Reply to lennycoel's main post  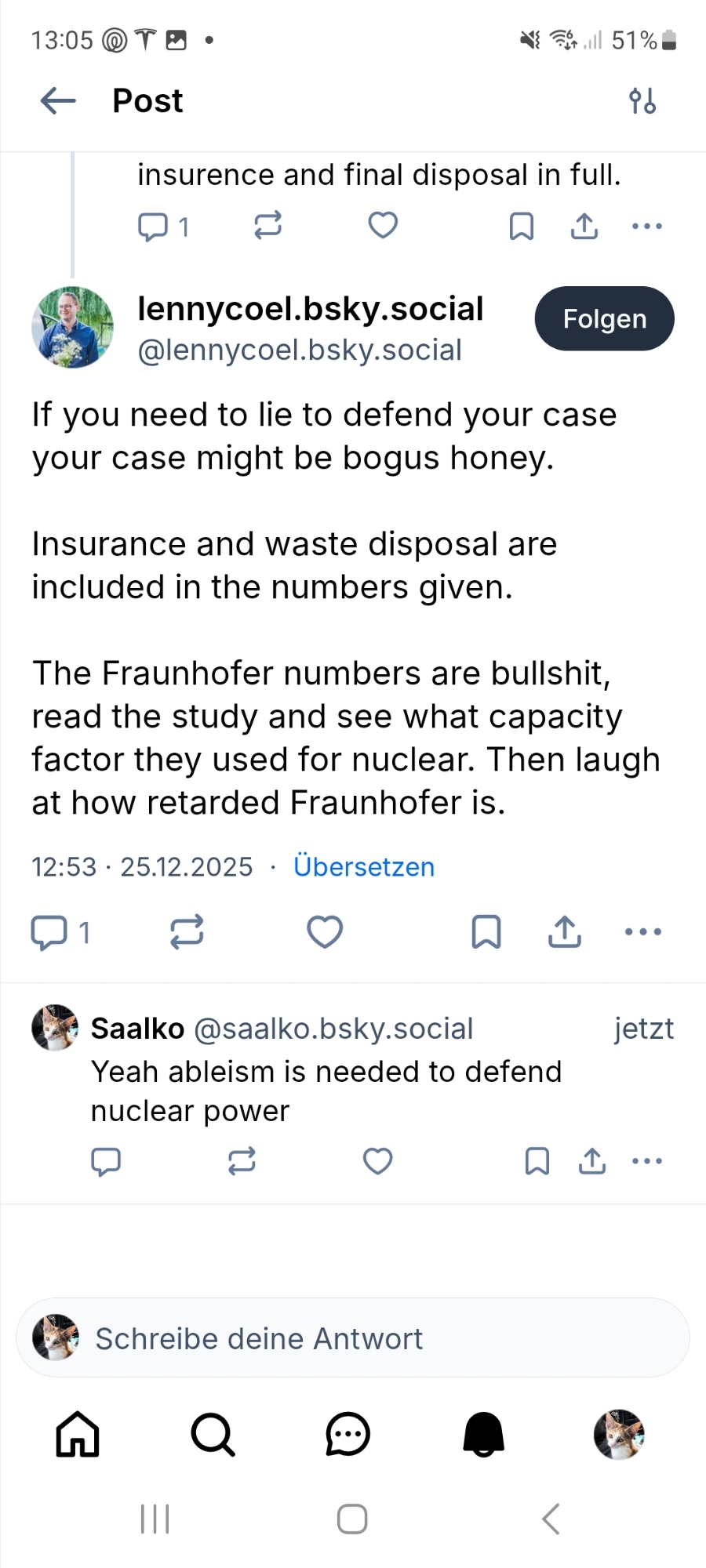pyautogui.click(x=49, y=932)
